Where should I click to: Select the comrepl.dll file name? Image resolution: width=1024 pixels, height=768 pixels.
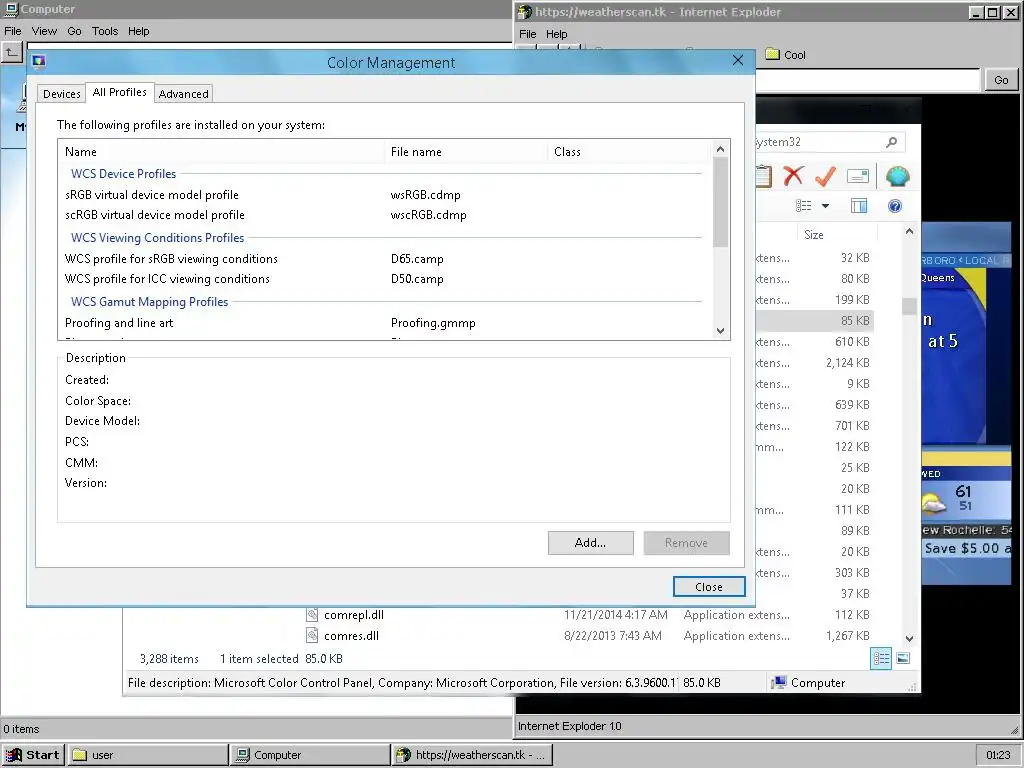coord(354,615)
